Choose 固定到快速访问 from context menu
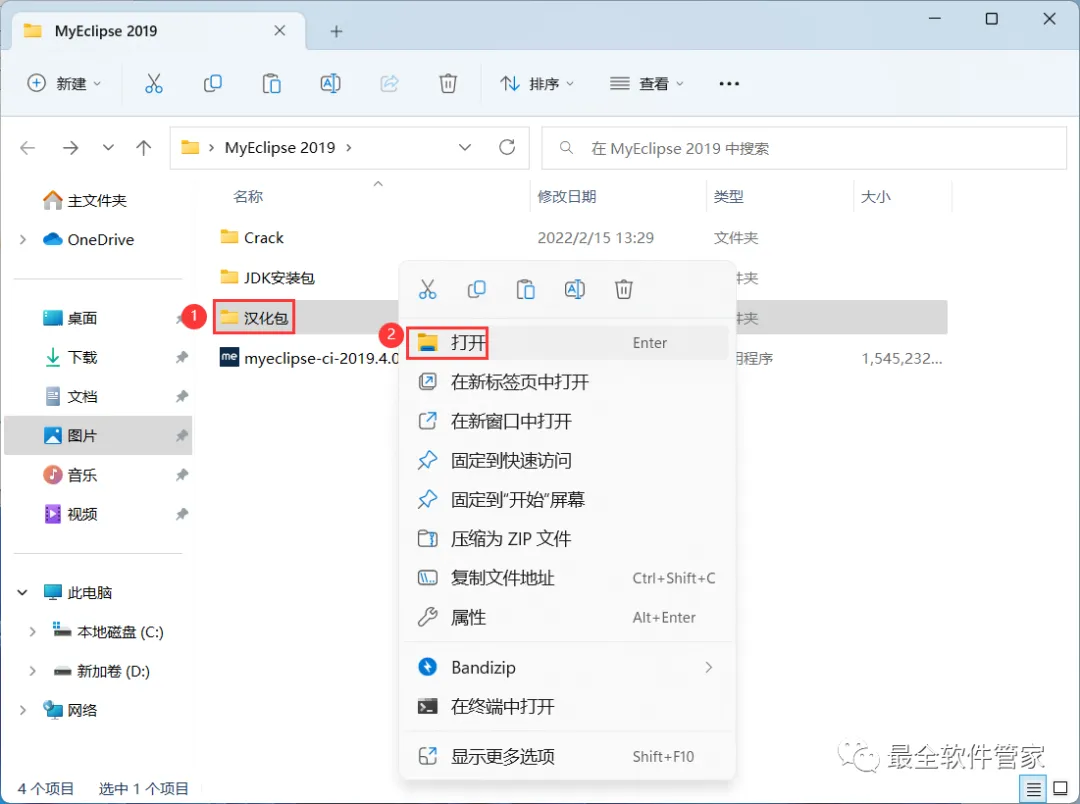This screenshot has height=804, width=1080. (x=567, y=460)
